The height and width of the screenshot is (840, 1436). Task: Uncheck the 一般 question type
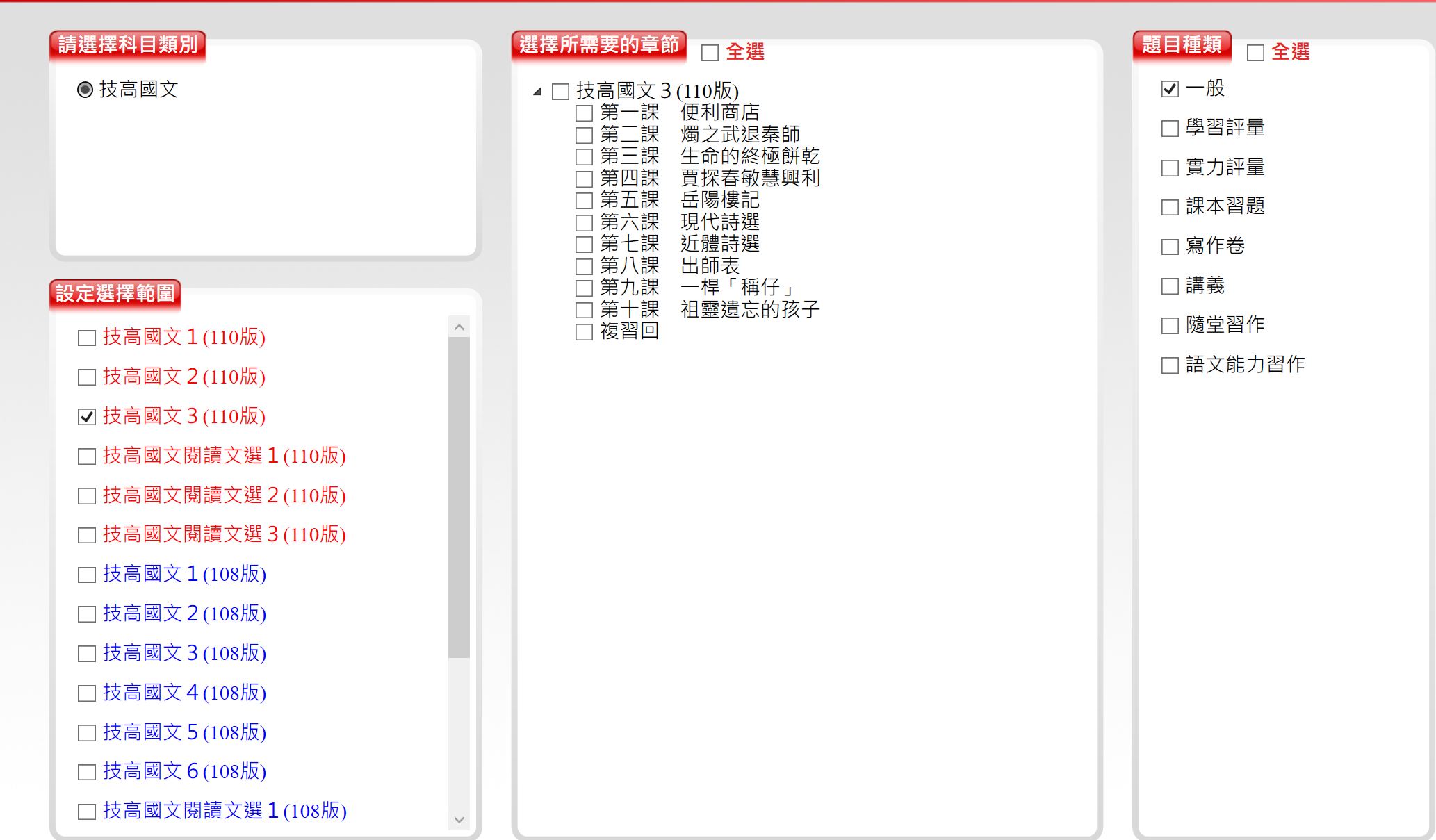coord(1170,89)
